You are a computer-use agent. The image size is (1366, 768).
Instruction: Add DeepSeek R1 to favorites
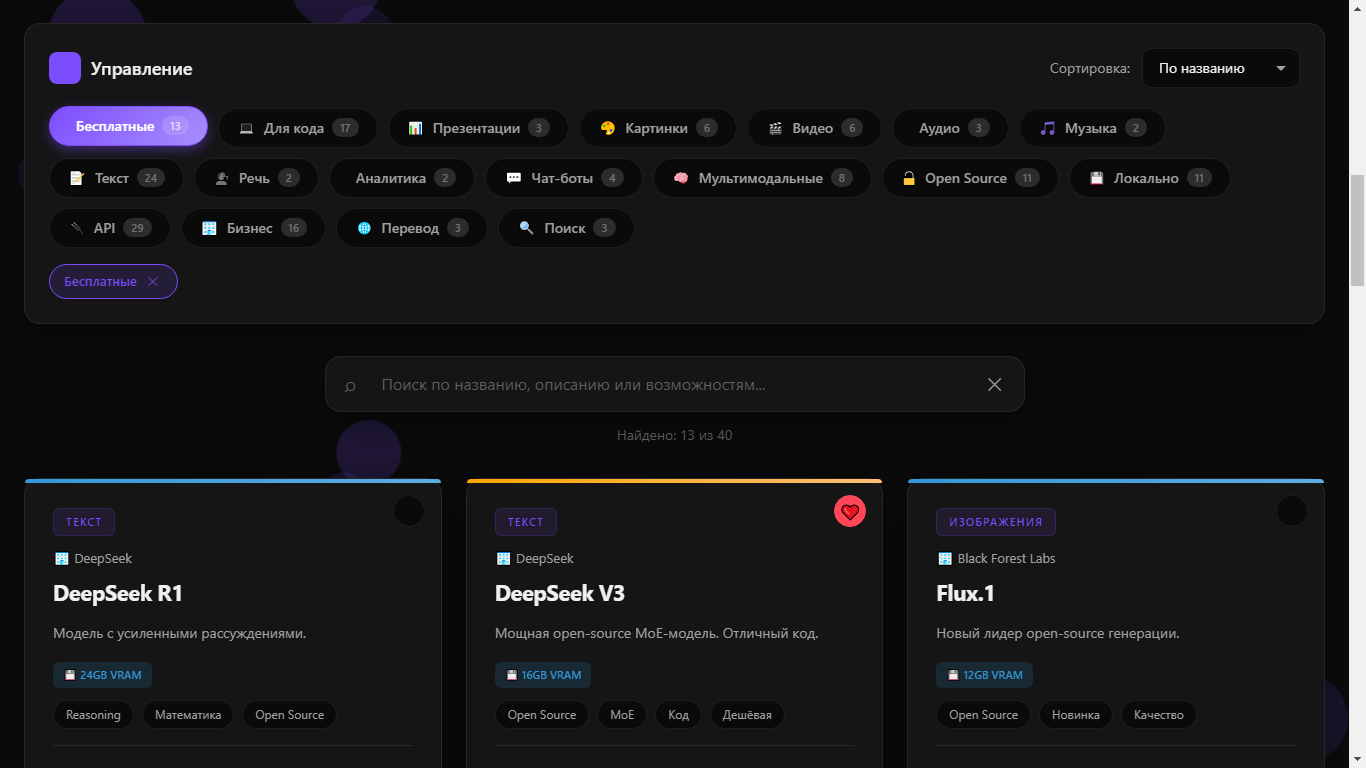(409, 511)
